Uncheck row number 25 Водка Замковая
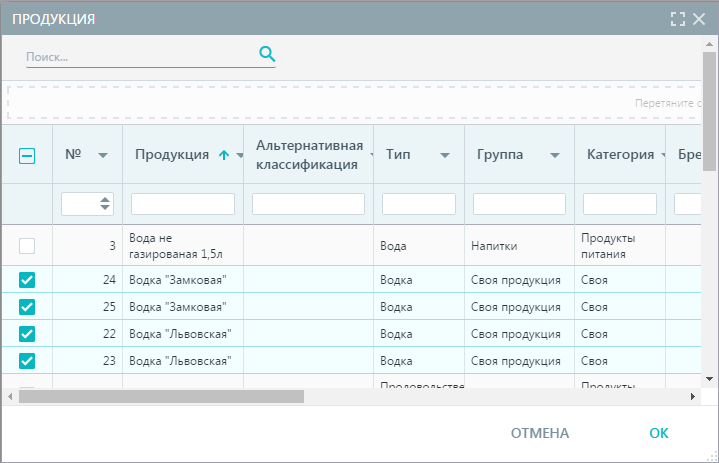This screenshot has height=463, width=719. coord(27,307)
